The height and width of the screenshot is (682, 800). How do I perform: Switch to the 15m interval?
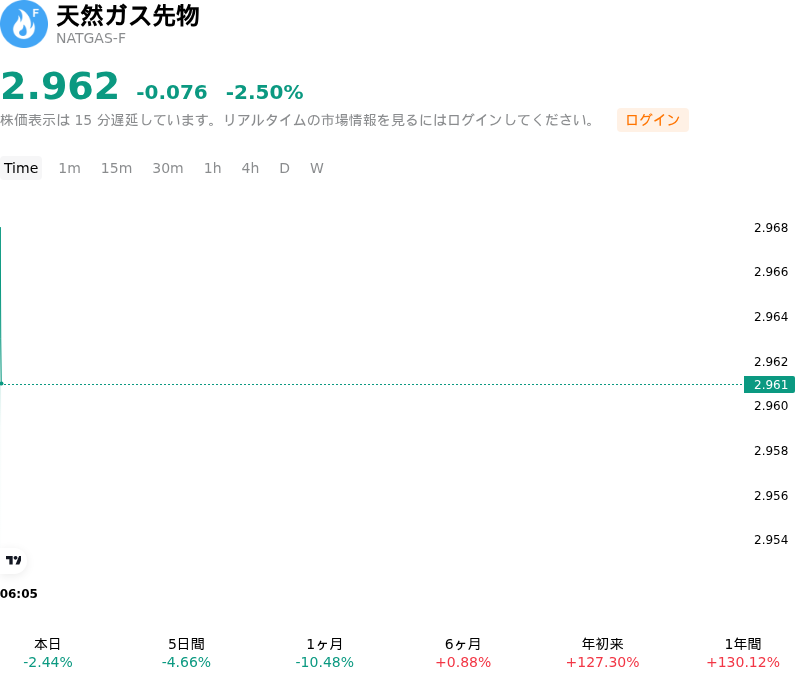116,168
